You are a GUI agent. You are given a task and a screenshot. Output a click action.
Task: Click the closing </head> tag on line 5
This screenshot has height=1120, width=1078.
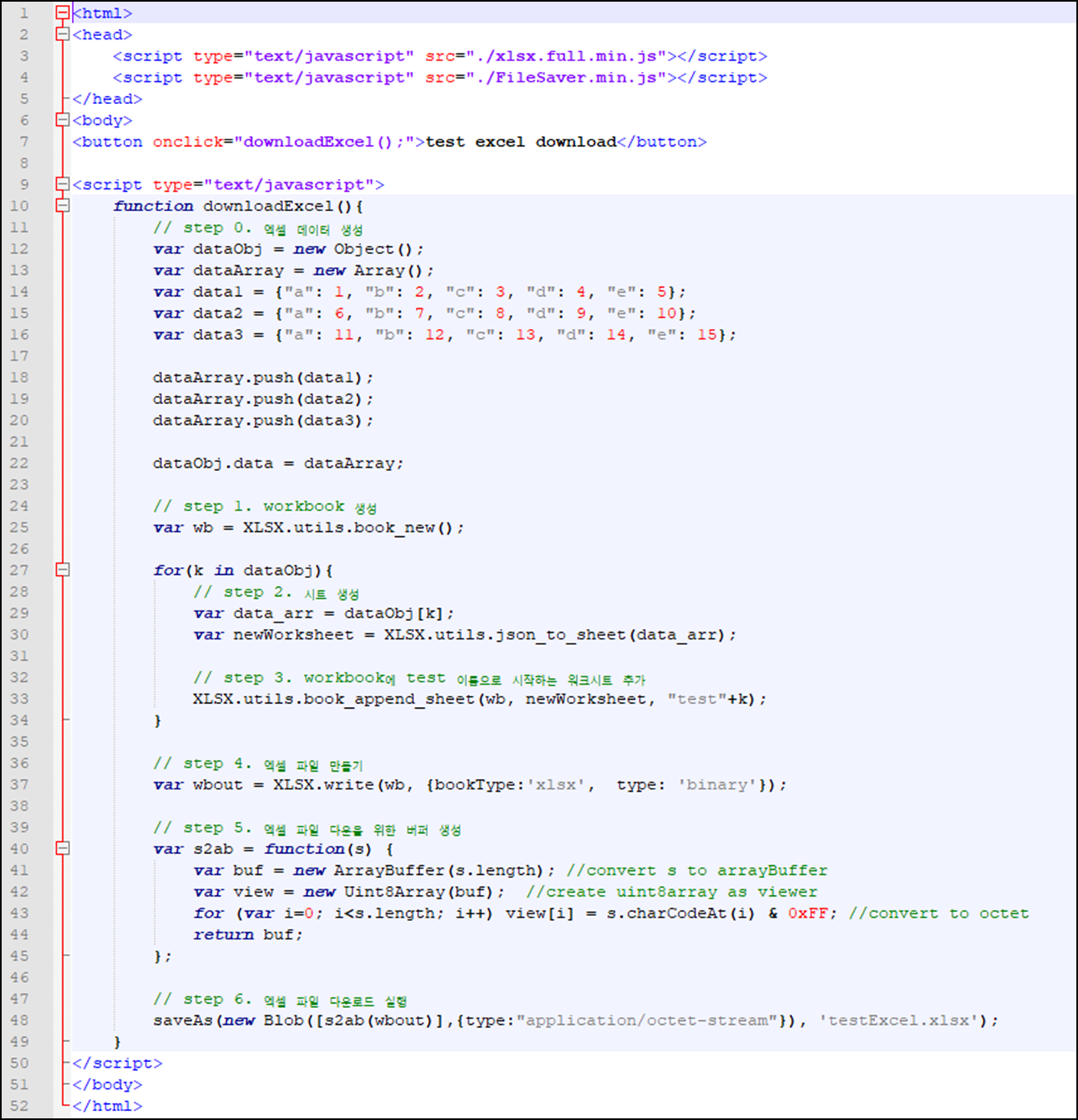(x=107, y=98)
